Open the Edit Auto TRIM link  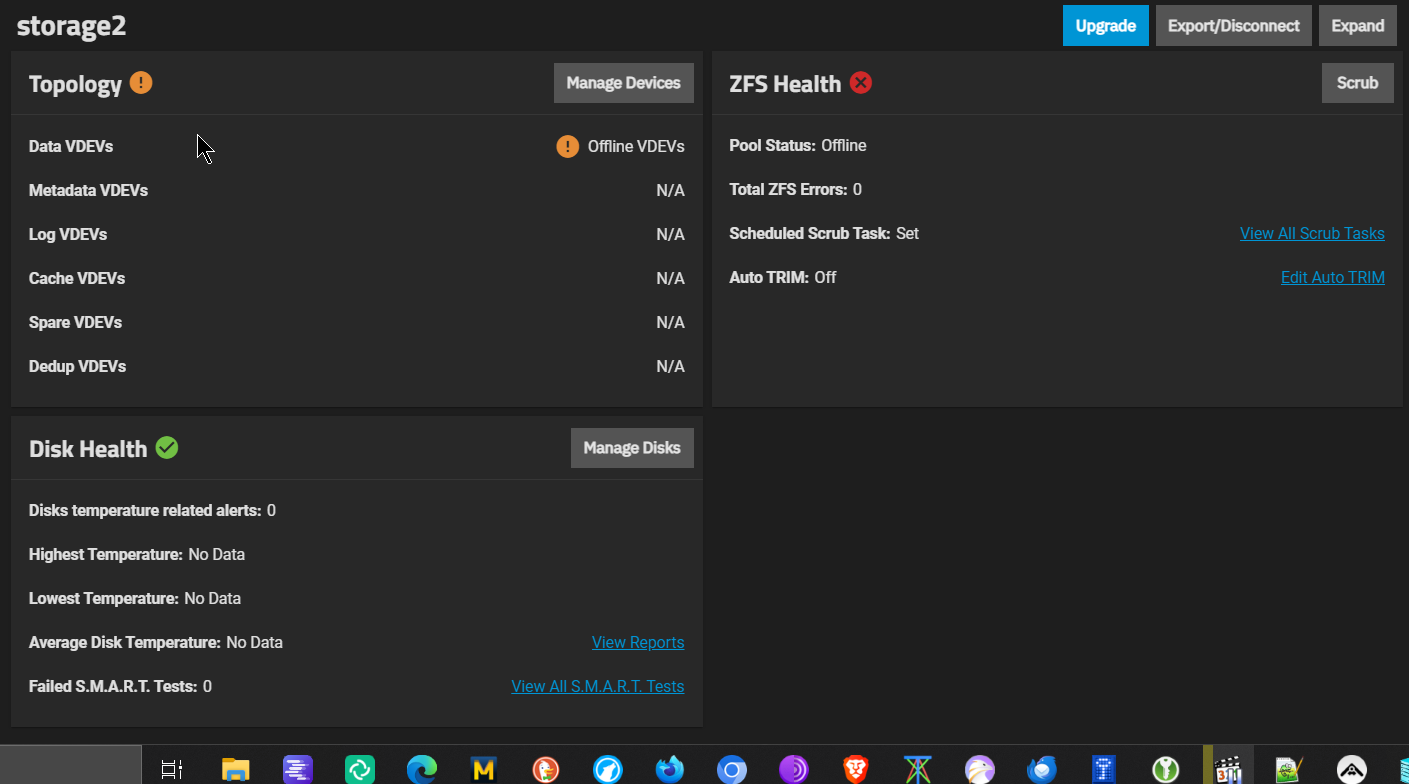pyautogui.click(x=1333, y=277)
